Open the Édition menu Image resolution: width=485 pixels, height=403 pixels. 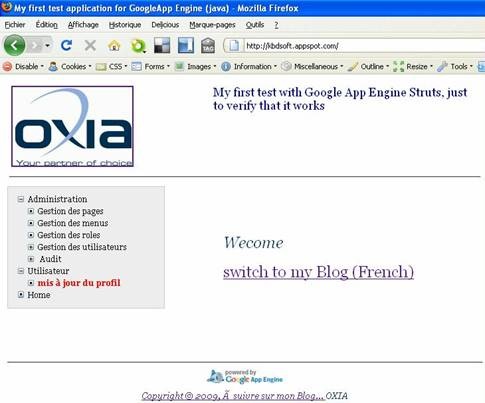click(x=47, y=25)
